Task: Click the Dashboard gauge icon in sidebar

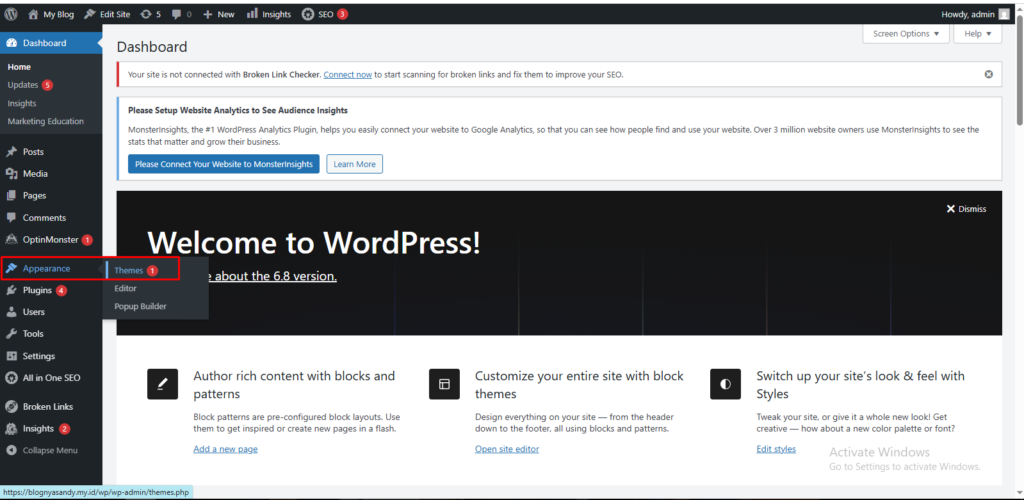Action: pyautogui.click(x=11, y=43)
